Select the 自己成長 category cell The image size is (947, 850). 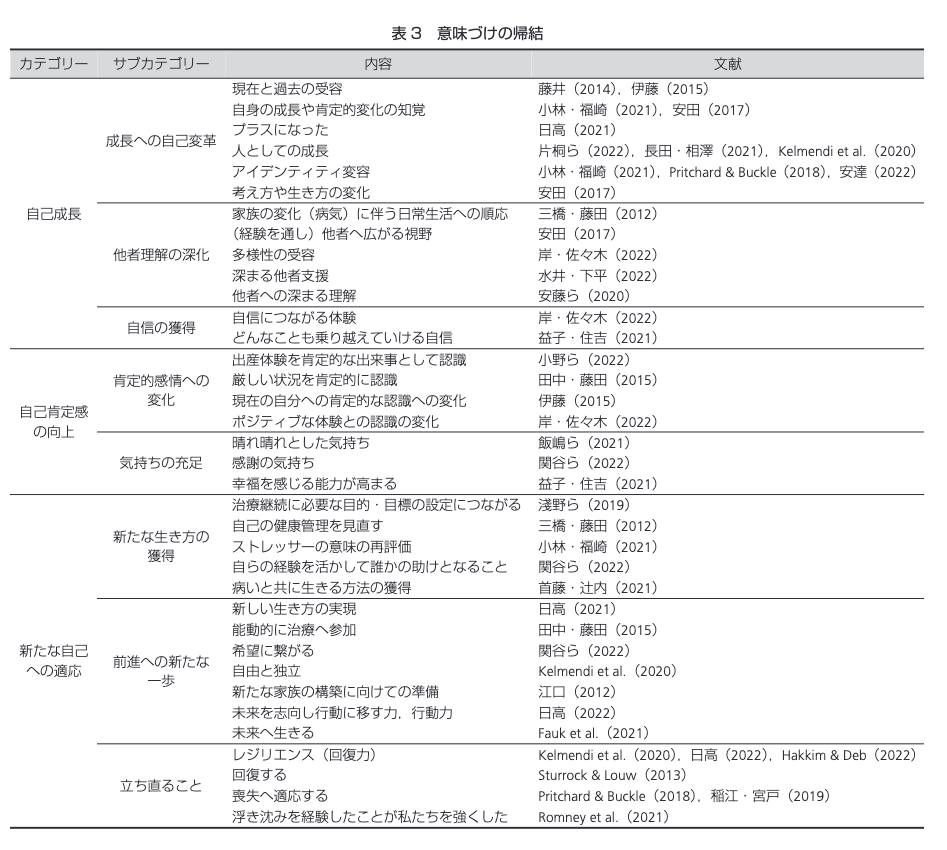click(x=54, y=214)
